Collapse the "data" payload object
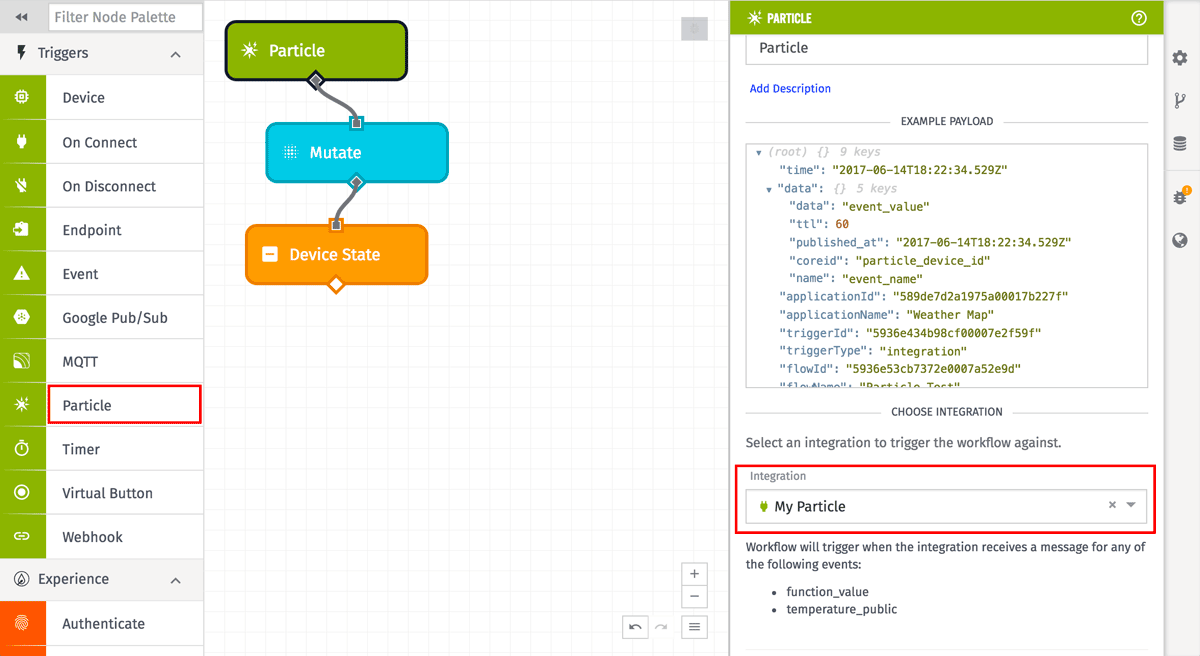 769,188
